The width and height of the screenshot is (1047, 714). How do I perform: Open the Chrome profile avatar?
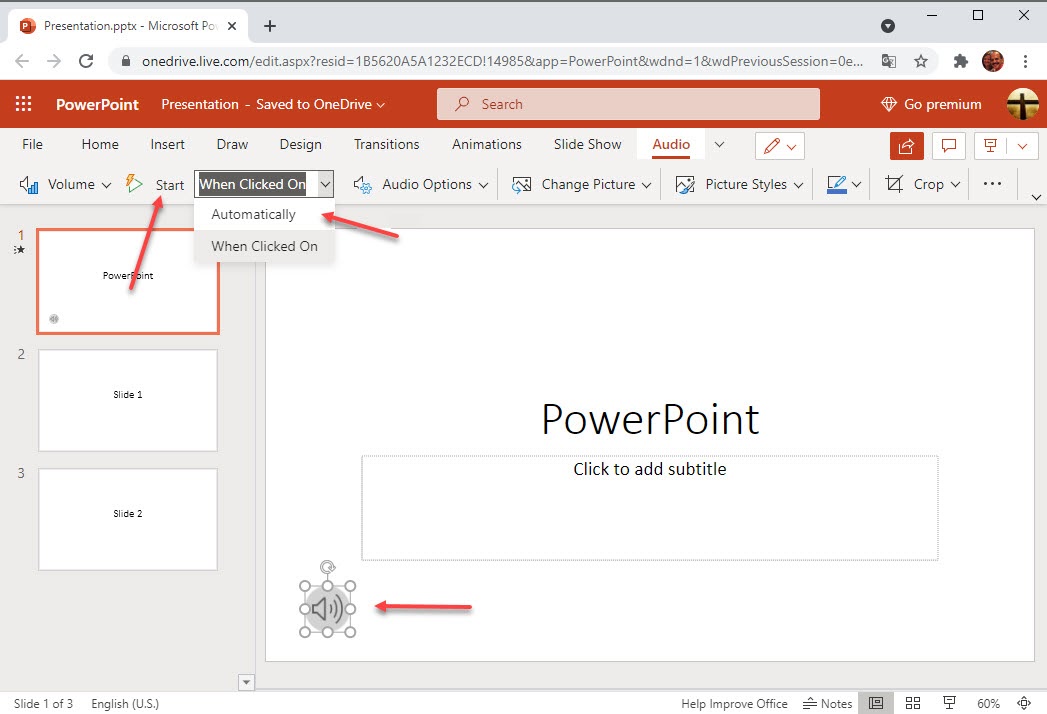[993, 61]
